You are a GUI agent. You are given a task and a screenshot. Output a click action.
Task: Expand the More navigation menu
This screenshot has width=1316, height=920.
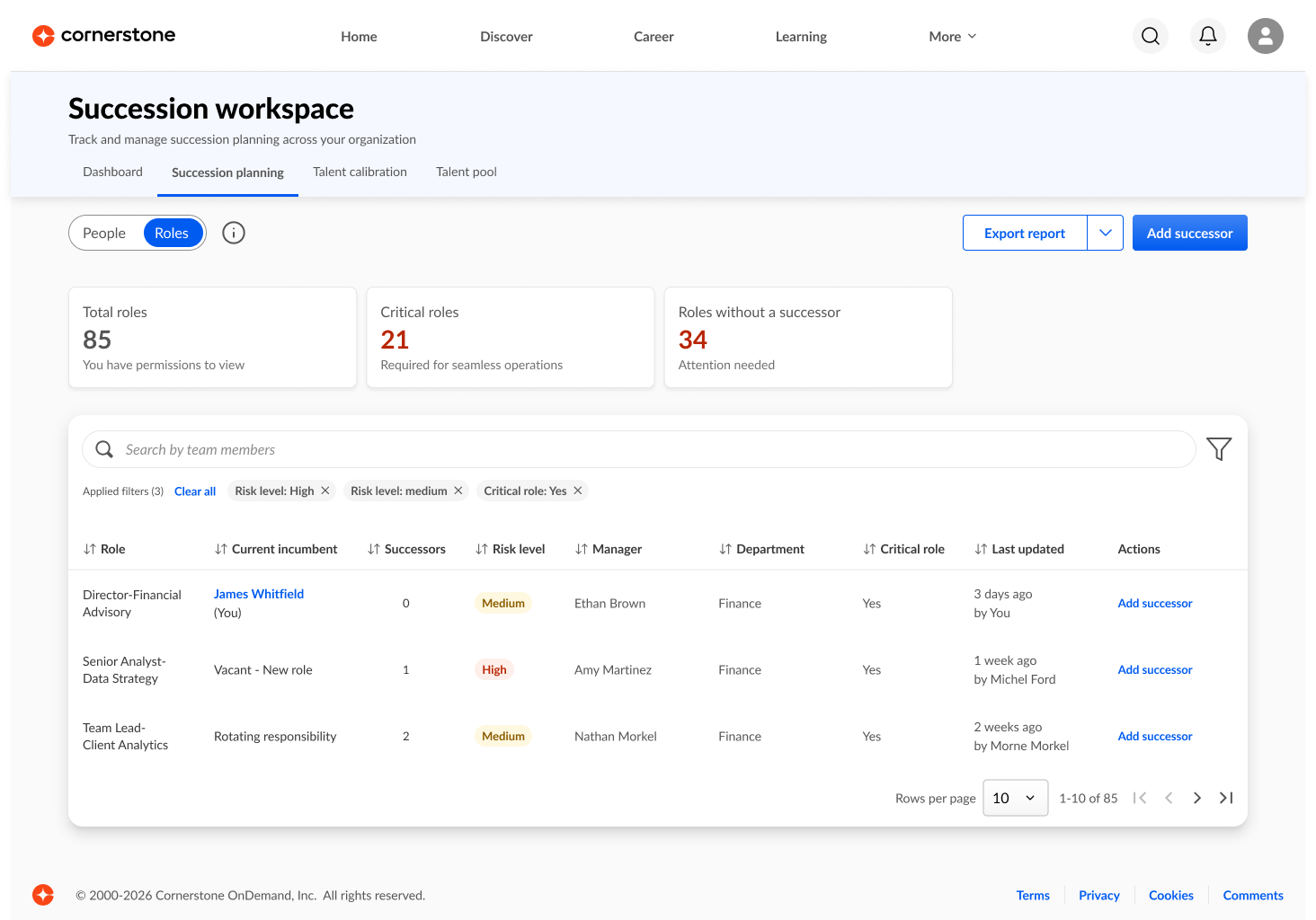tap(953, 37)
